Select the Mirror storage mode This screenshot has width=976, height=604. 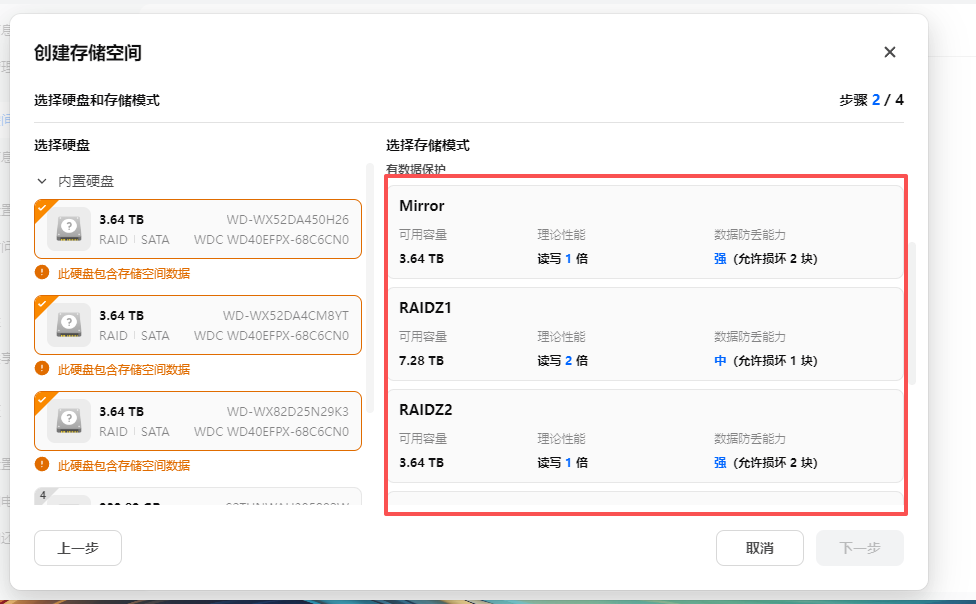coord(645,232)
